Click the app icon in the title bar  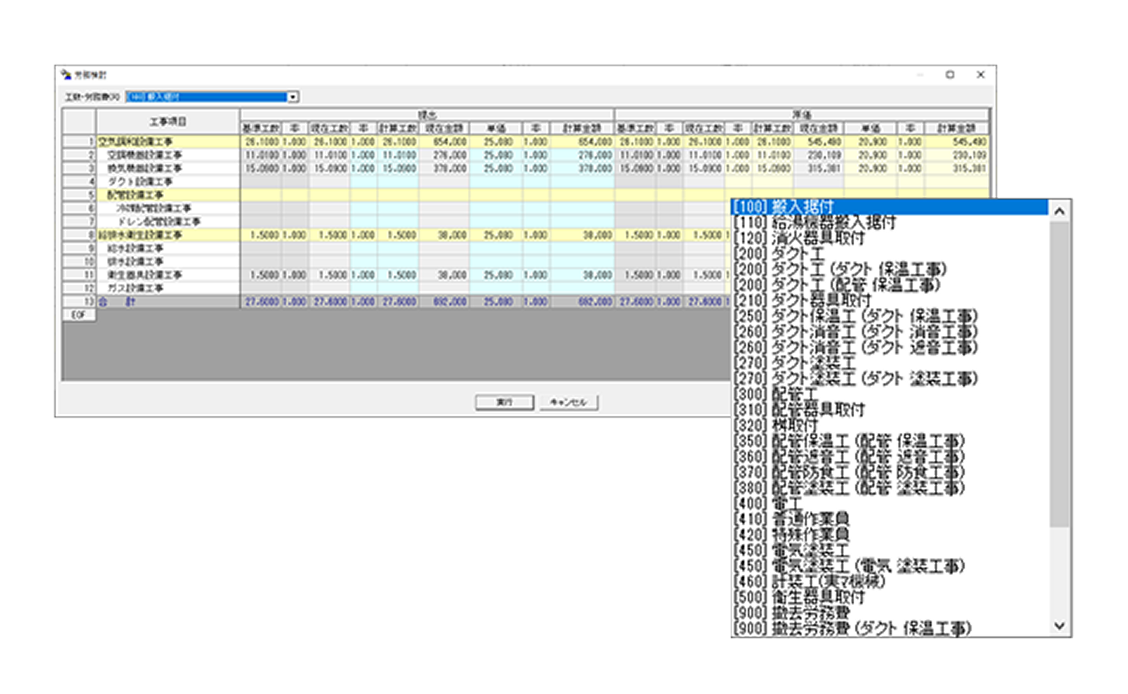click(66, 74)
